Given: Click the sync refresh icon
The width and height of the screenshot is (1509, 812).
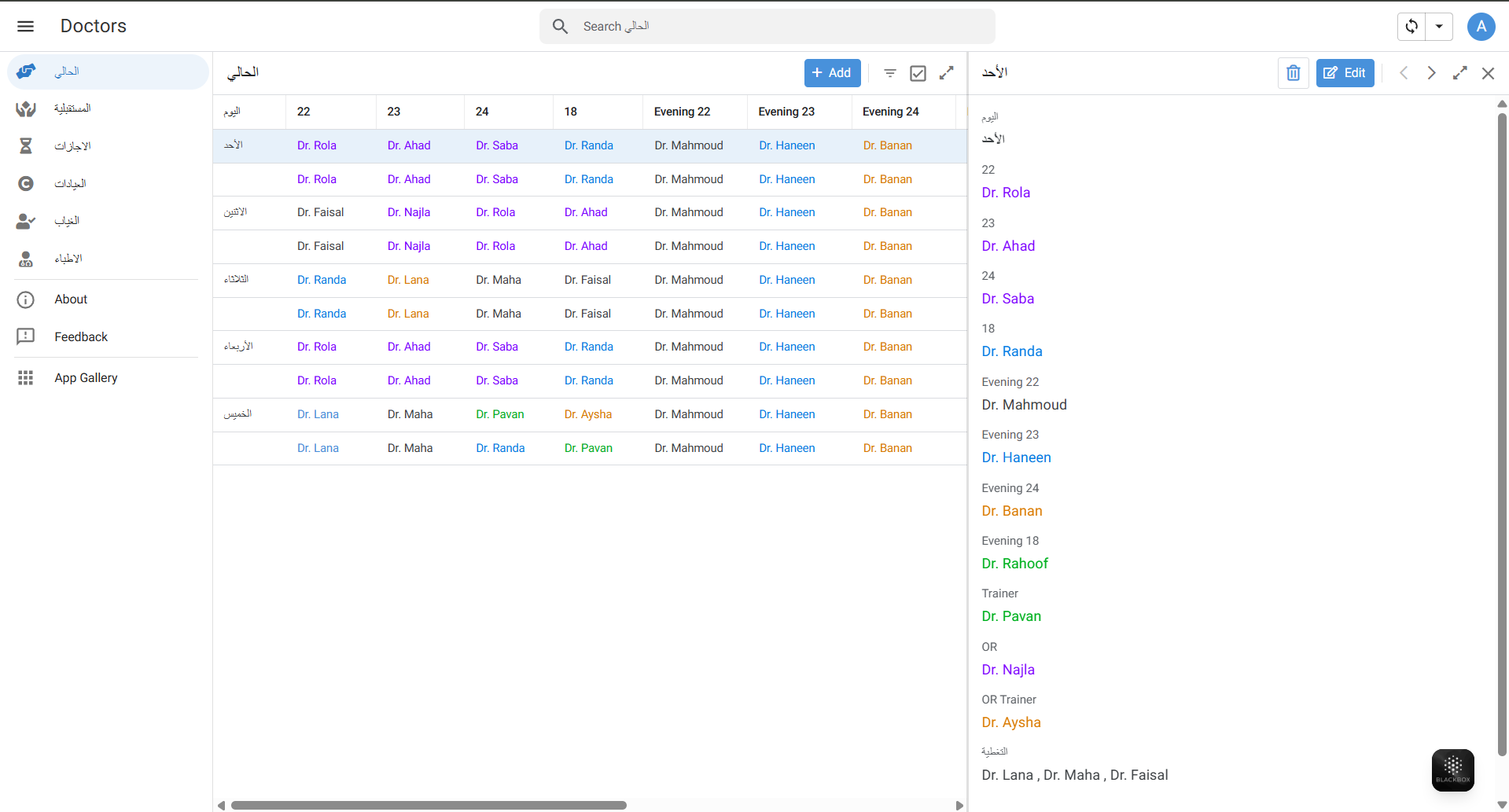Looking at the screenshot, I should click(1411, 26).
